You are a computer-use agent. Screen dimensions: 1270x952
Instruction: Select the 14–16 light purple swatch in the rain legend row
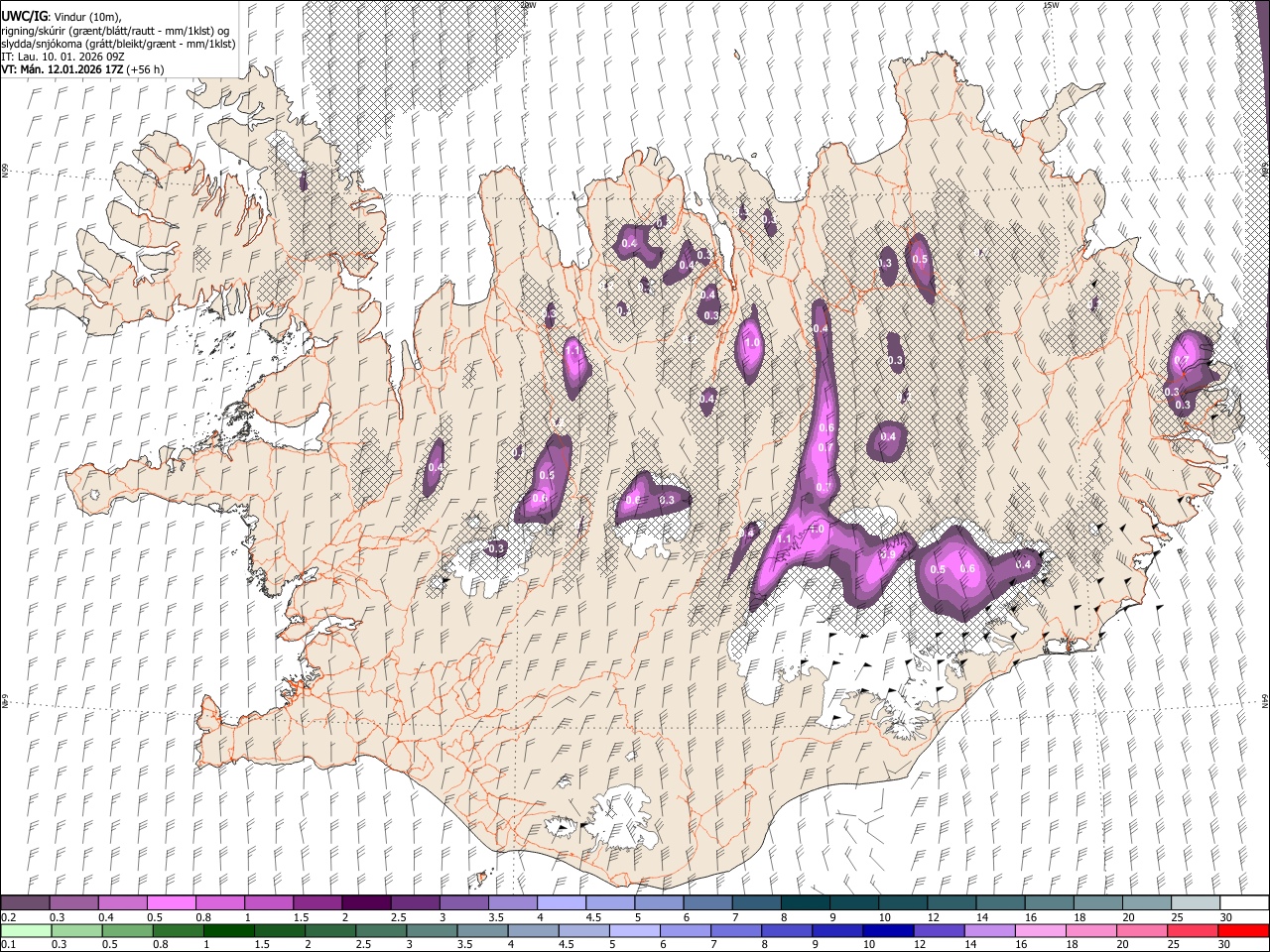[989, 930]
